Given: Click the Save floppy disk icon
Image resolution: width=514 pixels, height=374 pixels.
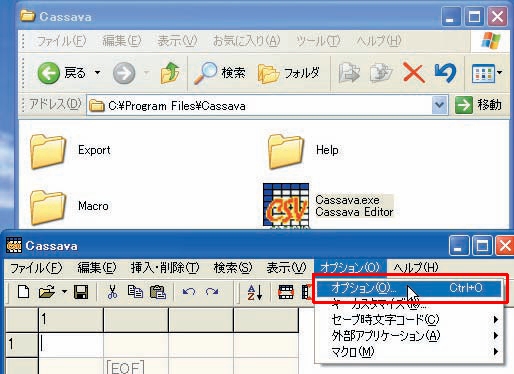Looking at the screenshot, I should point(81,292).
